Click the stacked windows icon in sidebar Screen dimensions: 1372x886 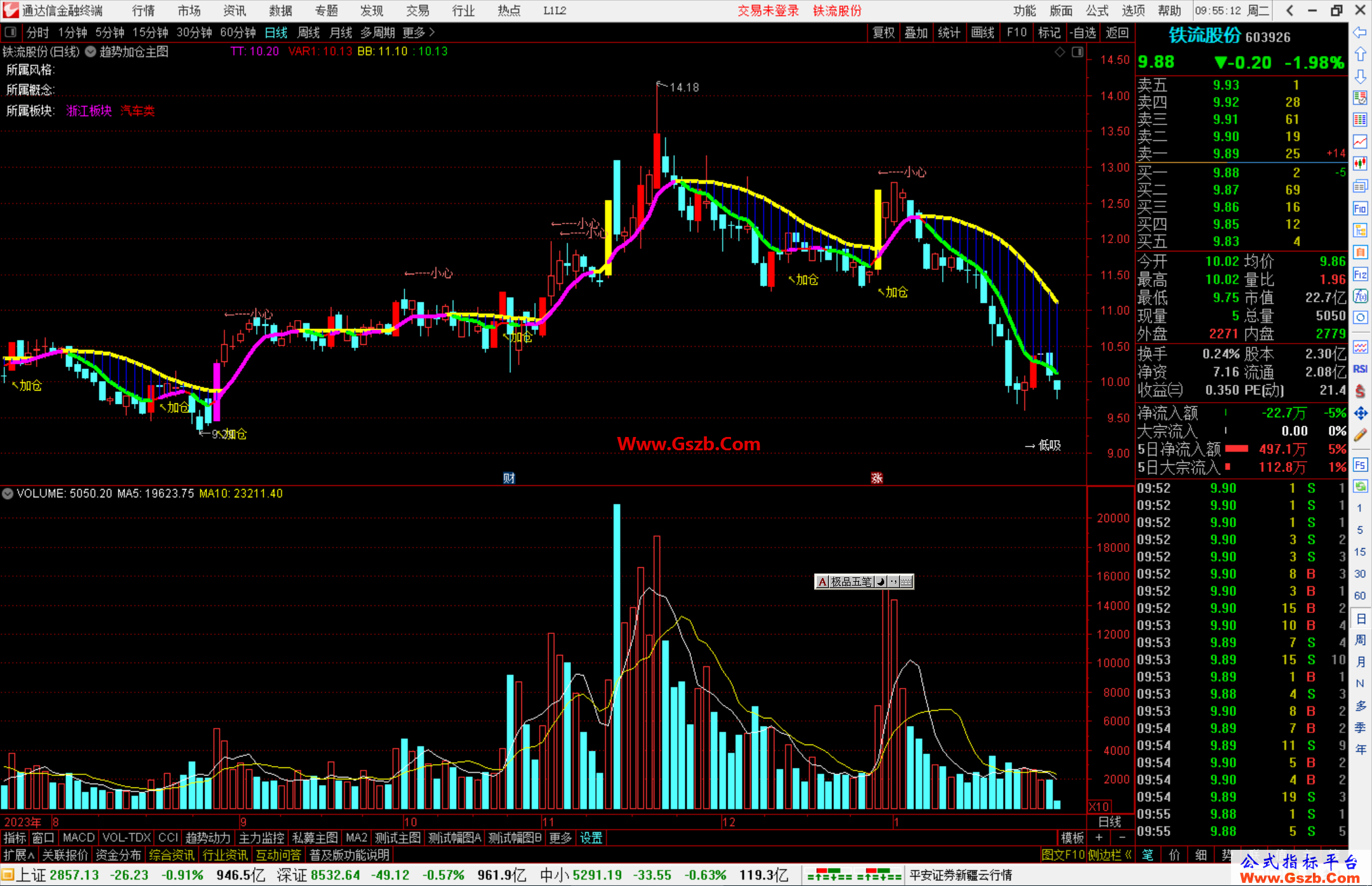click(1360, 186)
